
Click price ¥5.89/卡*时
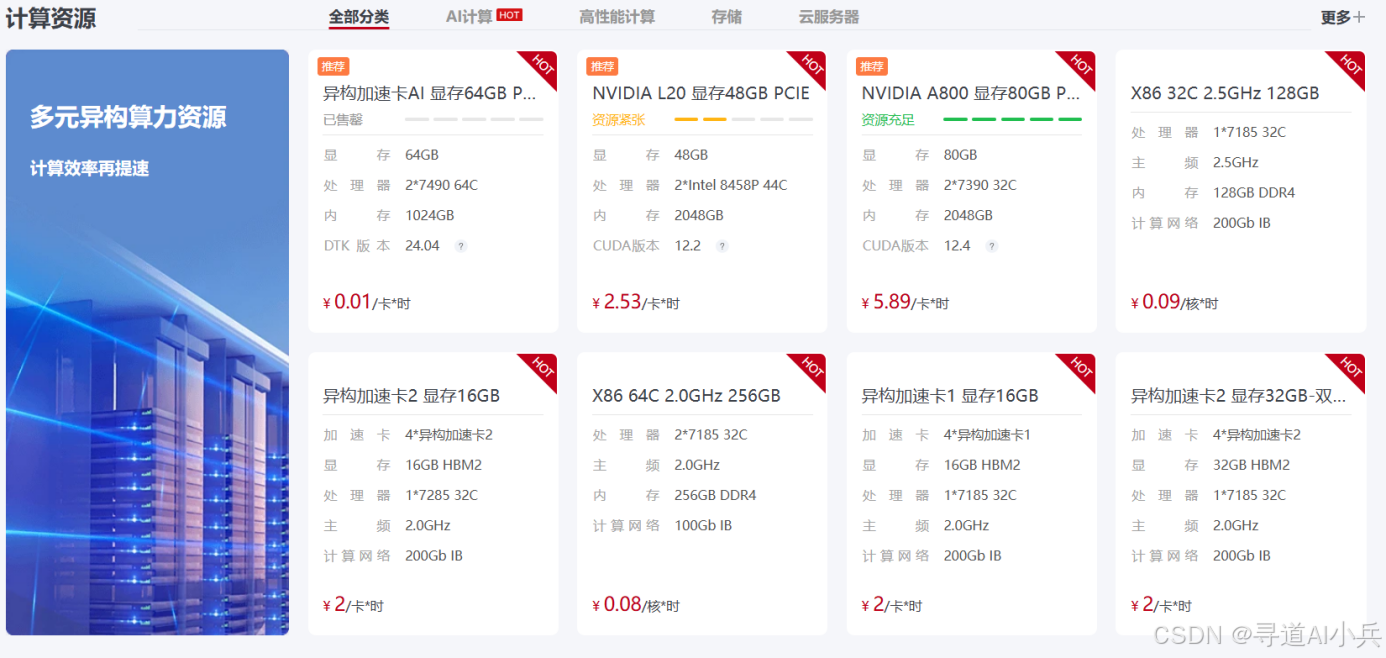(x=905, y=302)
